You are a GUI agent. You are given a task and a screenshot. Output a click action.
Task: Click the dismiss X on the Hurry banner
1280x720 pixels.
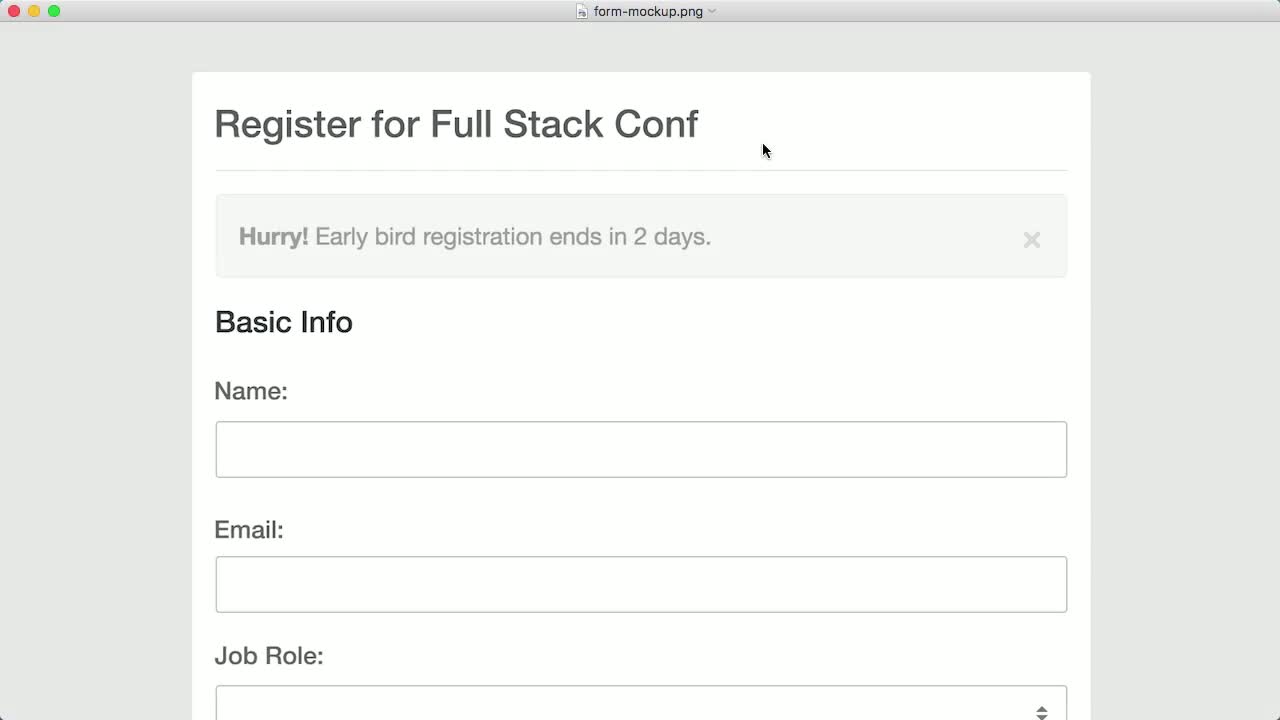click(x=1031, y=240)
